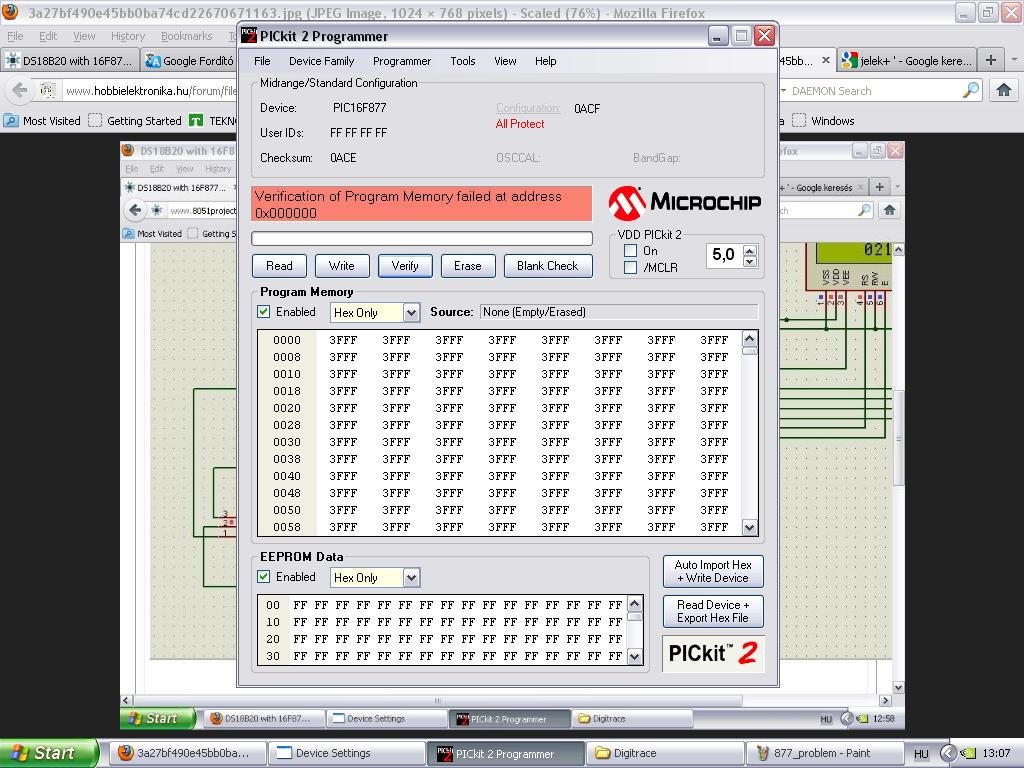The image size is (1024, 768).
Task: Click home icon in embedded screenshot browser
Action: (x=889, y=210)
